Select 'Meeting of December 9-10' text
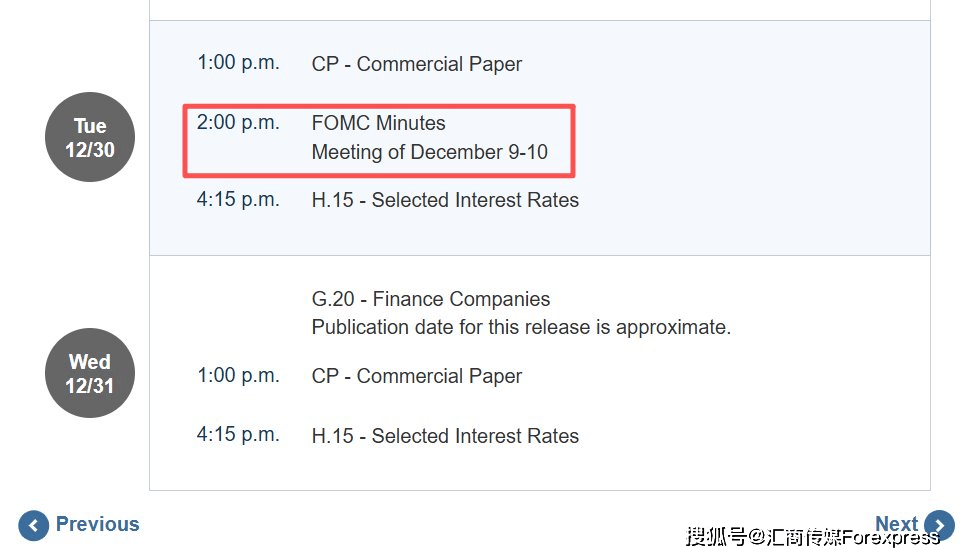 [429, 153]
